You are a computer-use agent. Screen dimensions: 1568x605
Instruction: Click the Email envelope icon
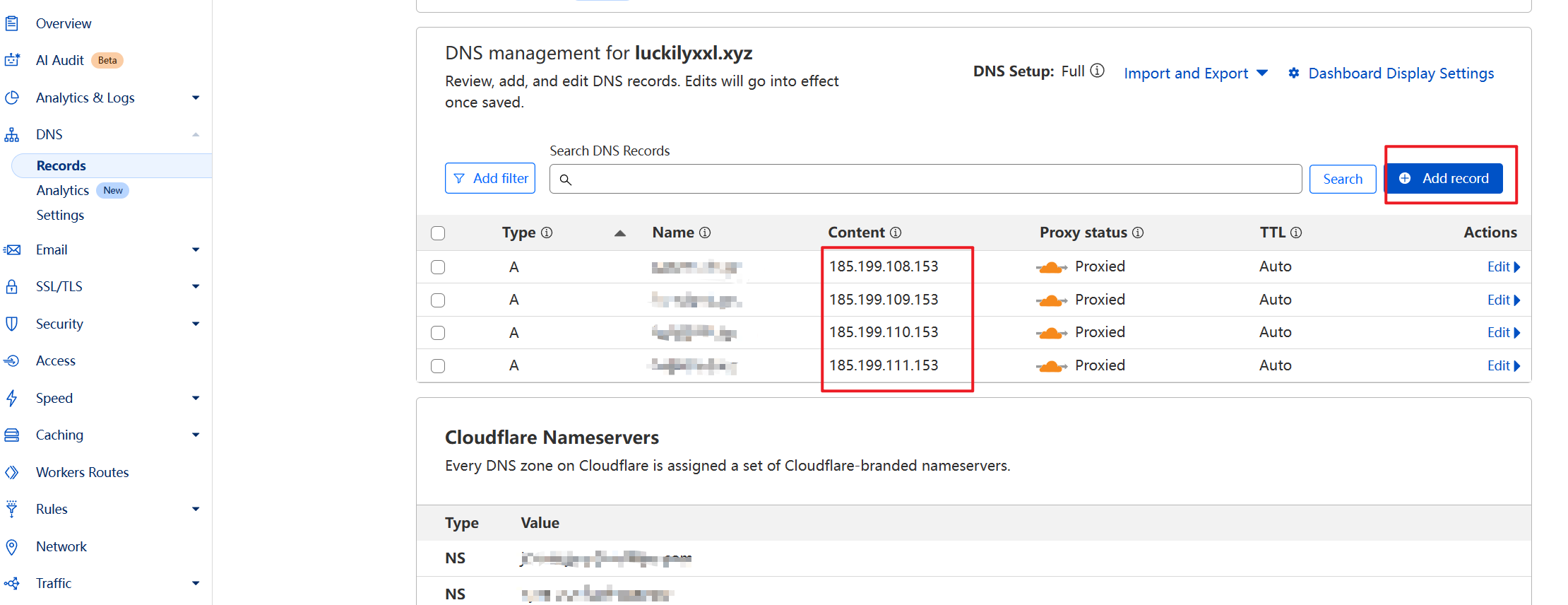pos(11,249)
